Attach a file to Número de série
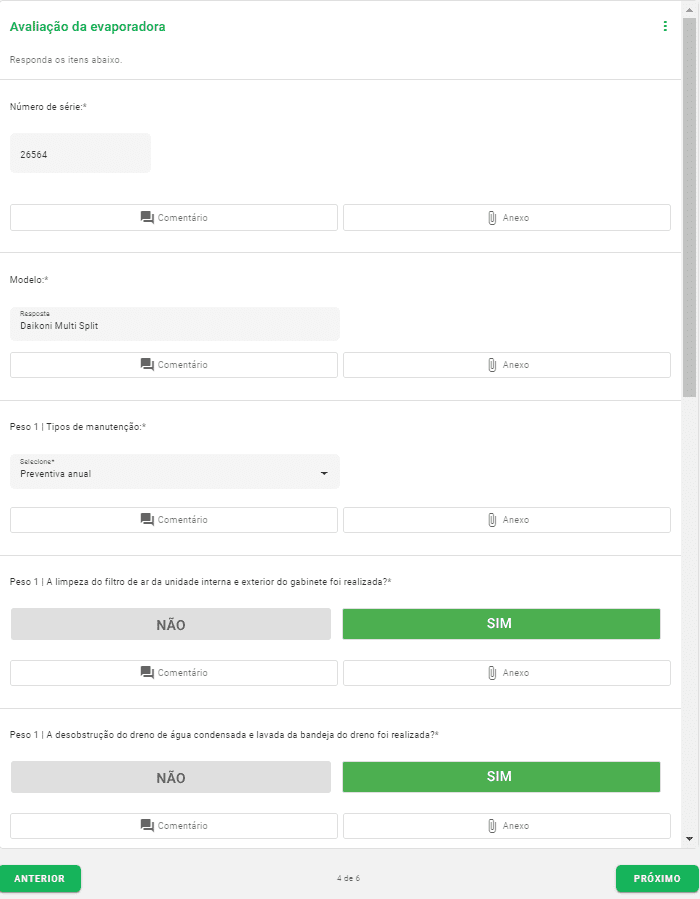 506,217
